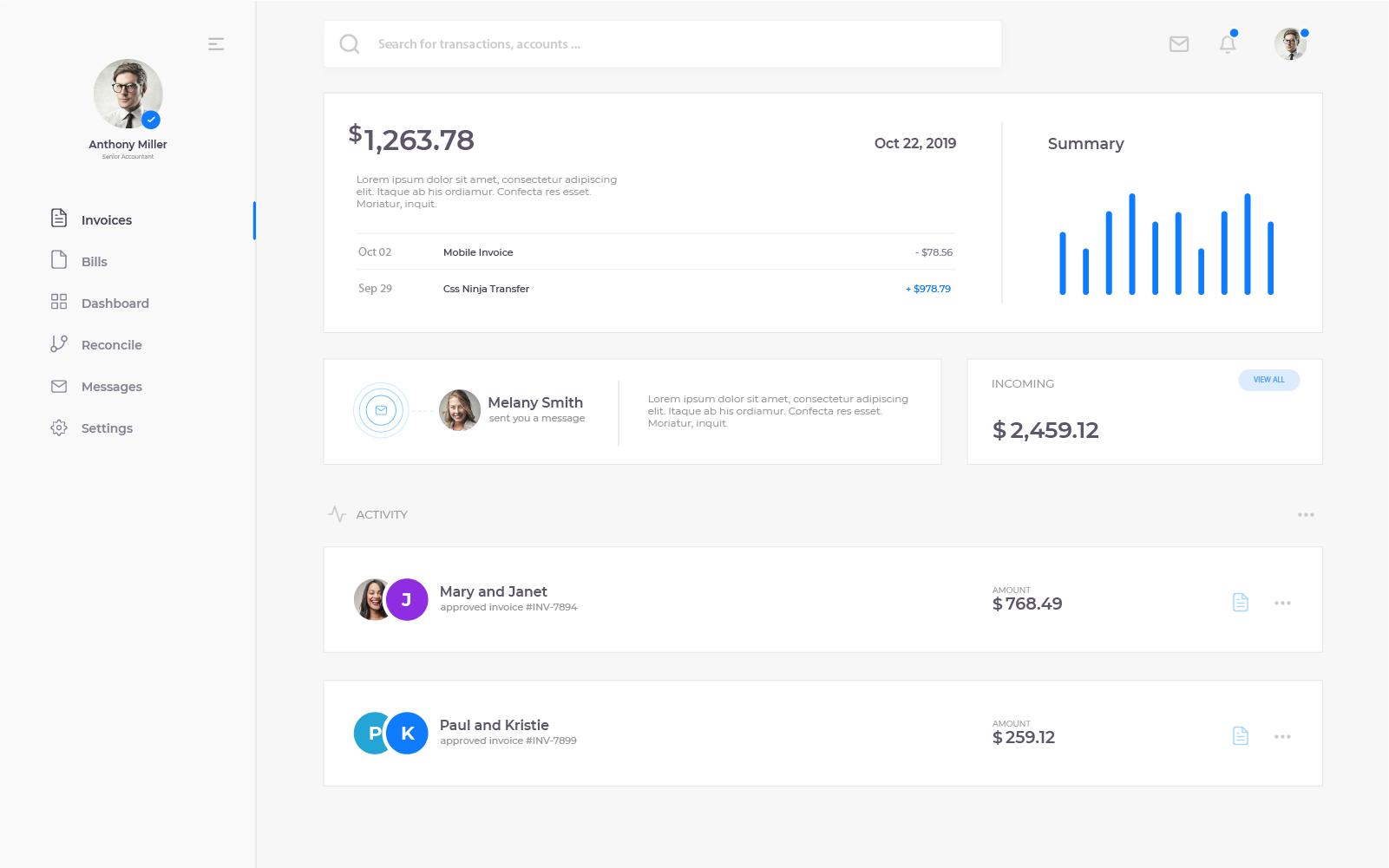Viewport: 1389px width, 868px height.
Task: Open the Settings gear icon
Action: coord(59,427)
